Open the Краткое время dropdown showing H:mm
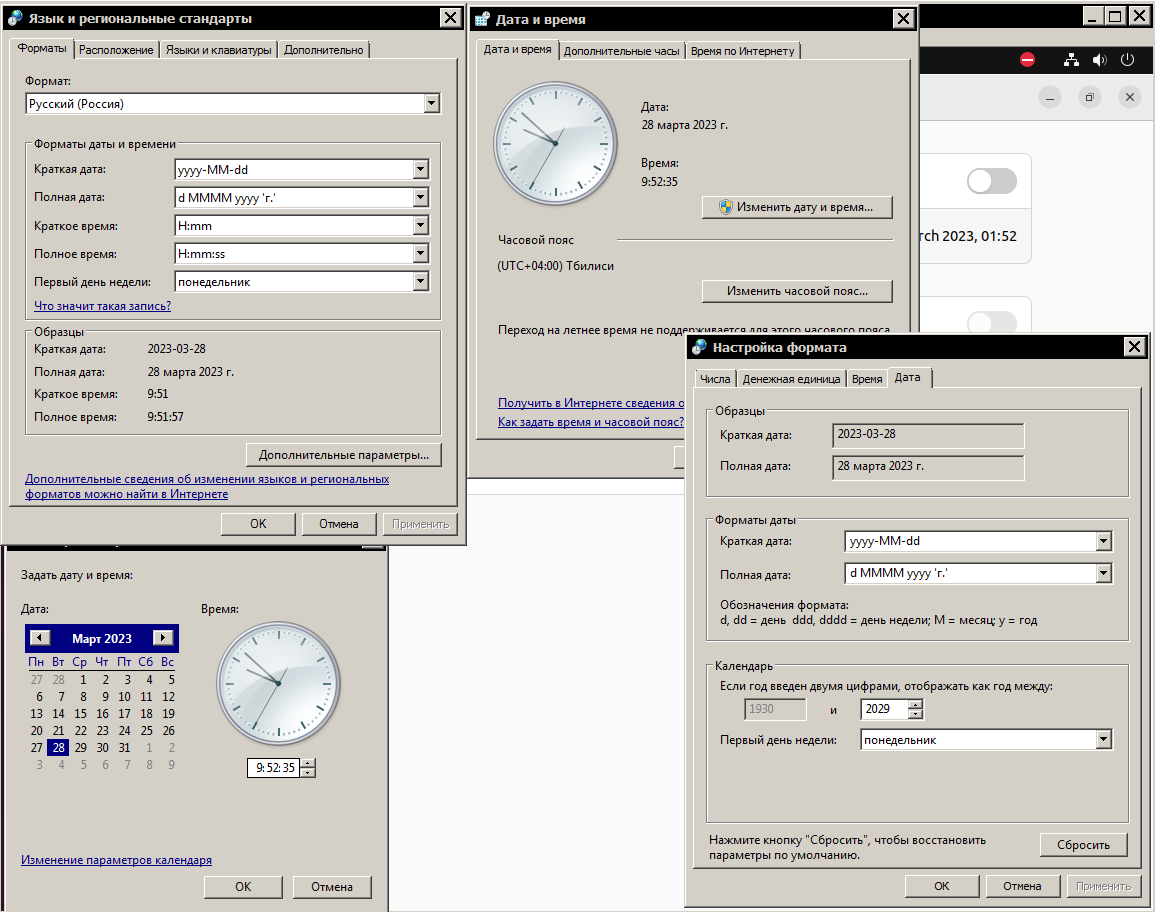Image resolution: width=1155 pixels, height=912 pixels. 420,226
